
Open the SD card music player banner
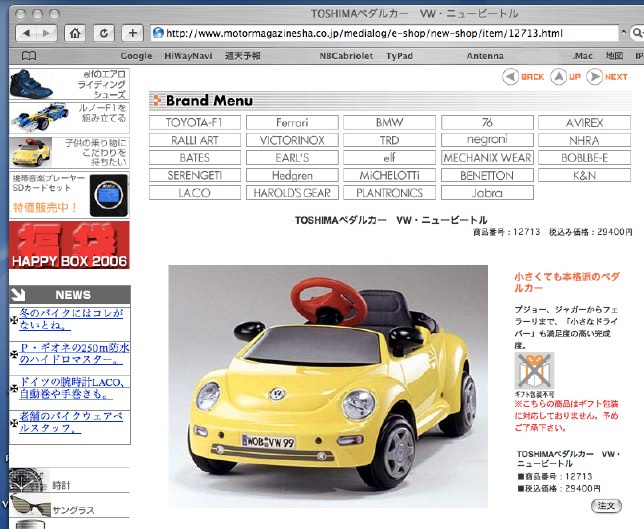tap(69, 195)
